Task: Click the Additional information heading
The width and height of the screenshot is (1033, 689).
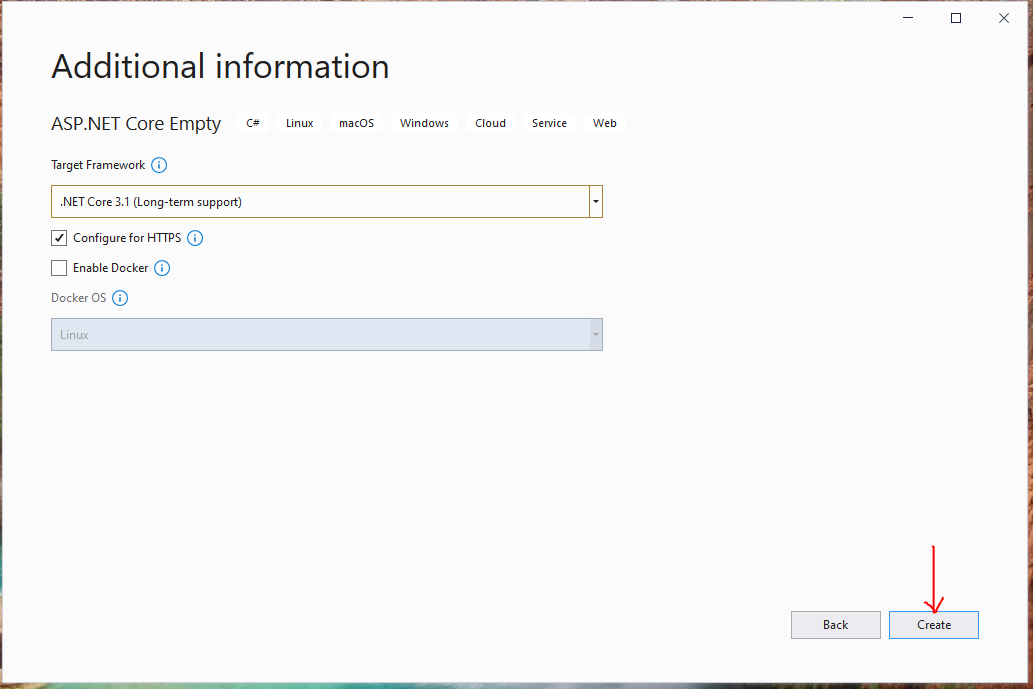Action: click(221, 67)
